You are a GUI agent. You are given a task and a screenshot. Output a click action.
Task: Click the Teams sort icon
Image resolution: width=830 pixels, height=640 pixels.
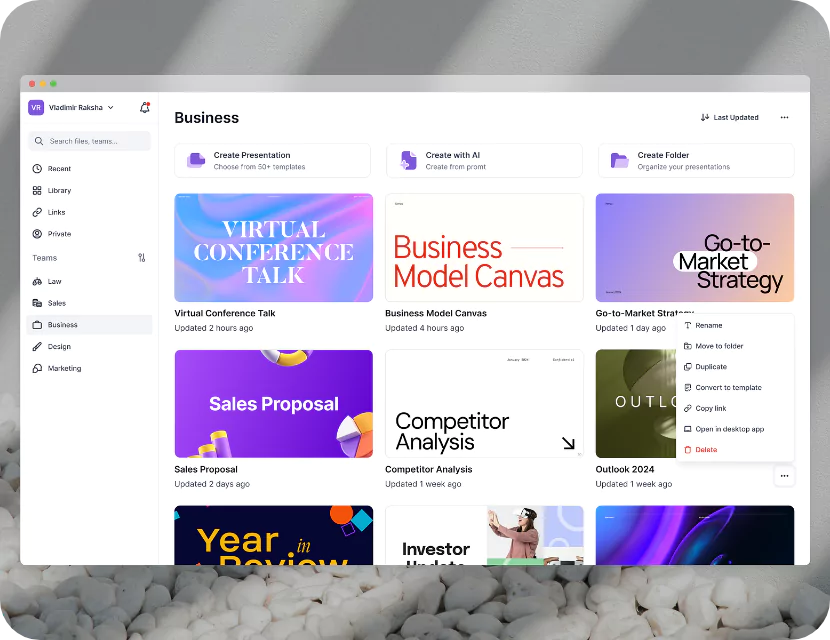click(141, 258)
